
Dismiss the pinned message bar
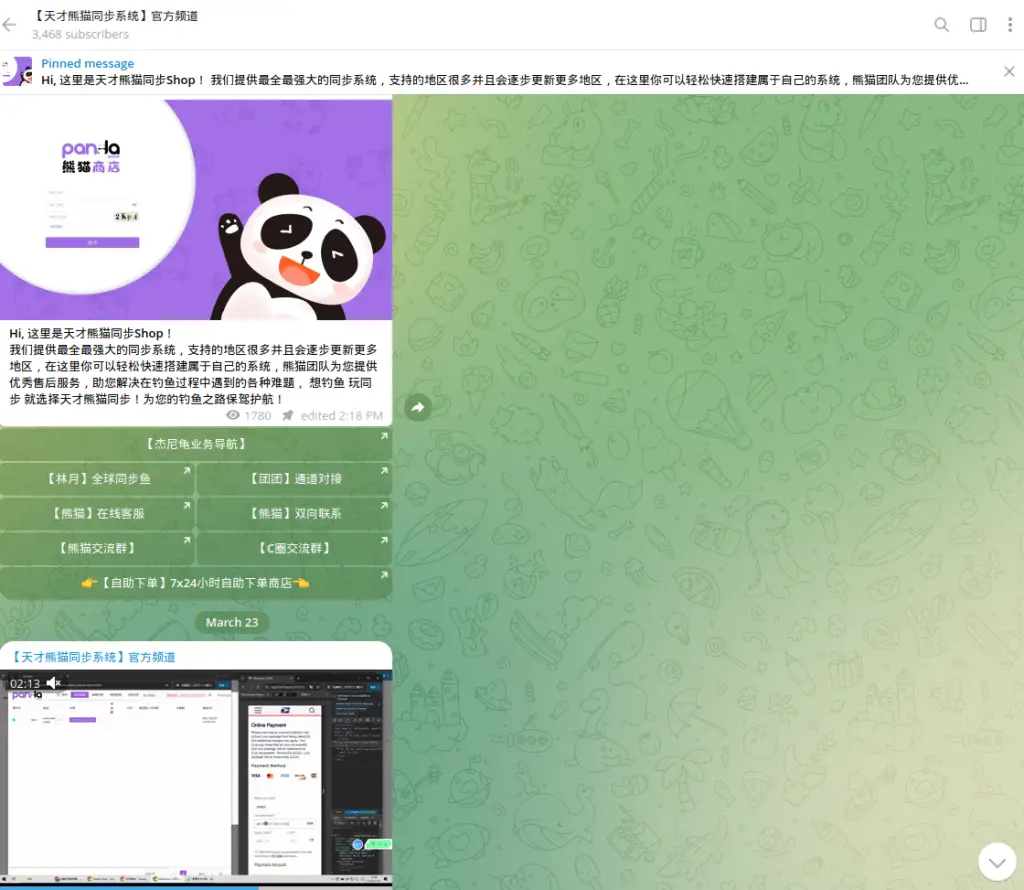pyautogui.click(x=1009, y=71)
